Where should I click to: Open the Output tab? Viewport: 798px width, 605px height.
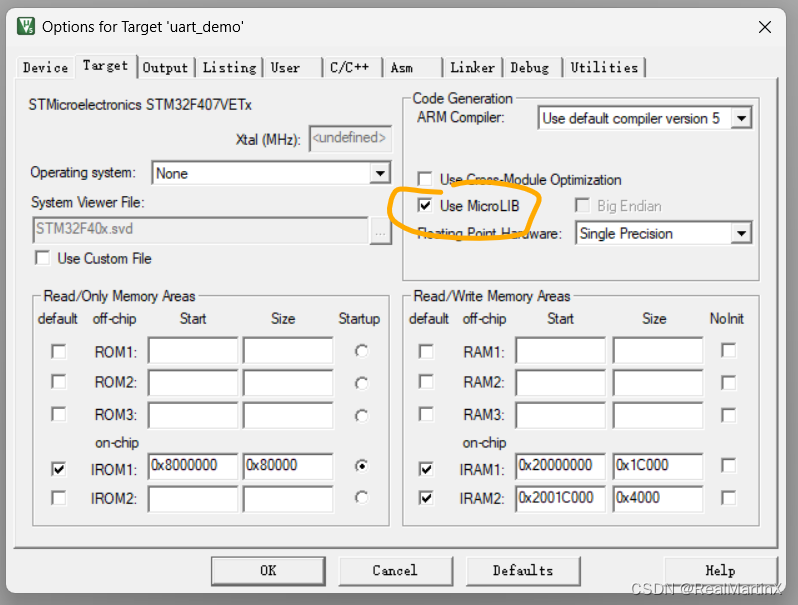coord(165,68)
